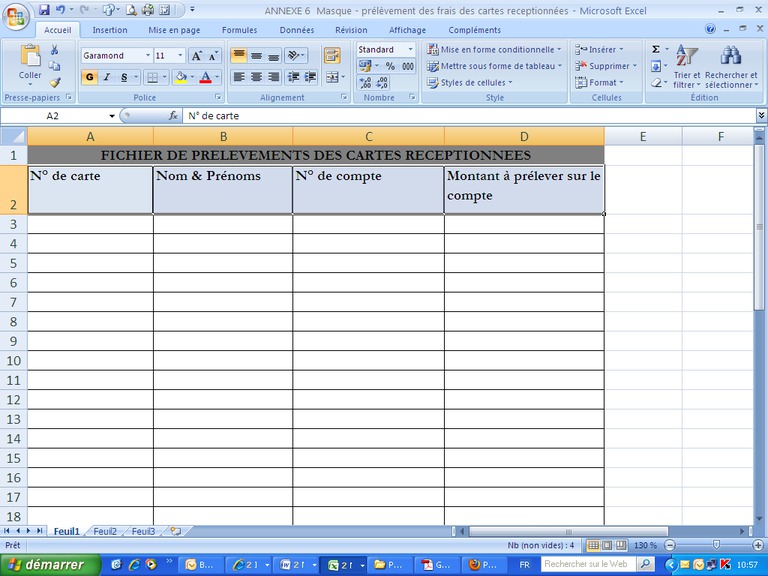
Task: Toggle underline S formatting
Action: pos(124,77)
